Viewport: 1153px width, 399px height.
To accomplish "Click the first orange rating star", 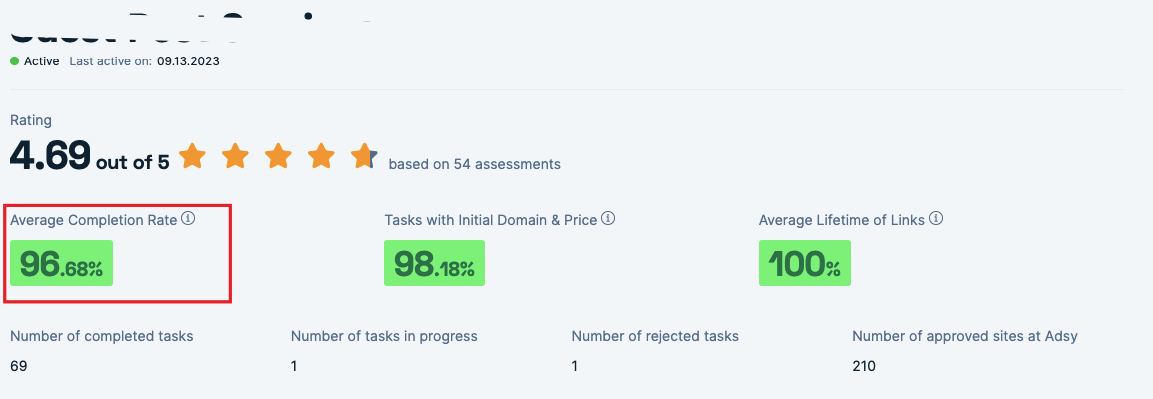I will pyautogui.click(x=192, y=156).
